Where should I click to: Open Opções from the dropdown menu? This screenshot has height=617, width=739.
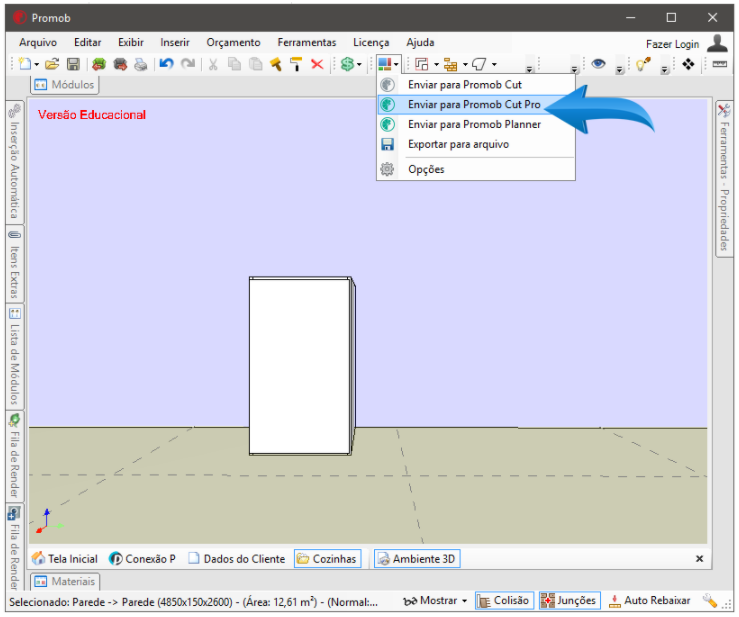476,169
